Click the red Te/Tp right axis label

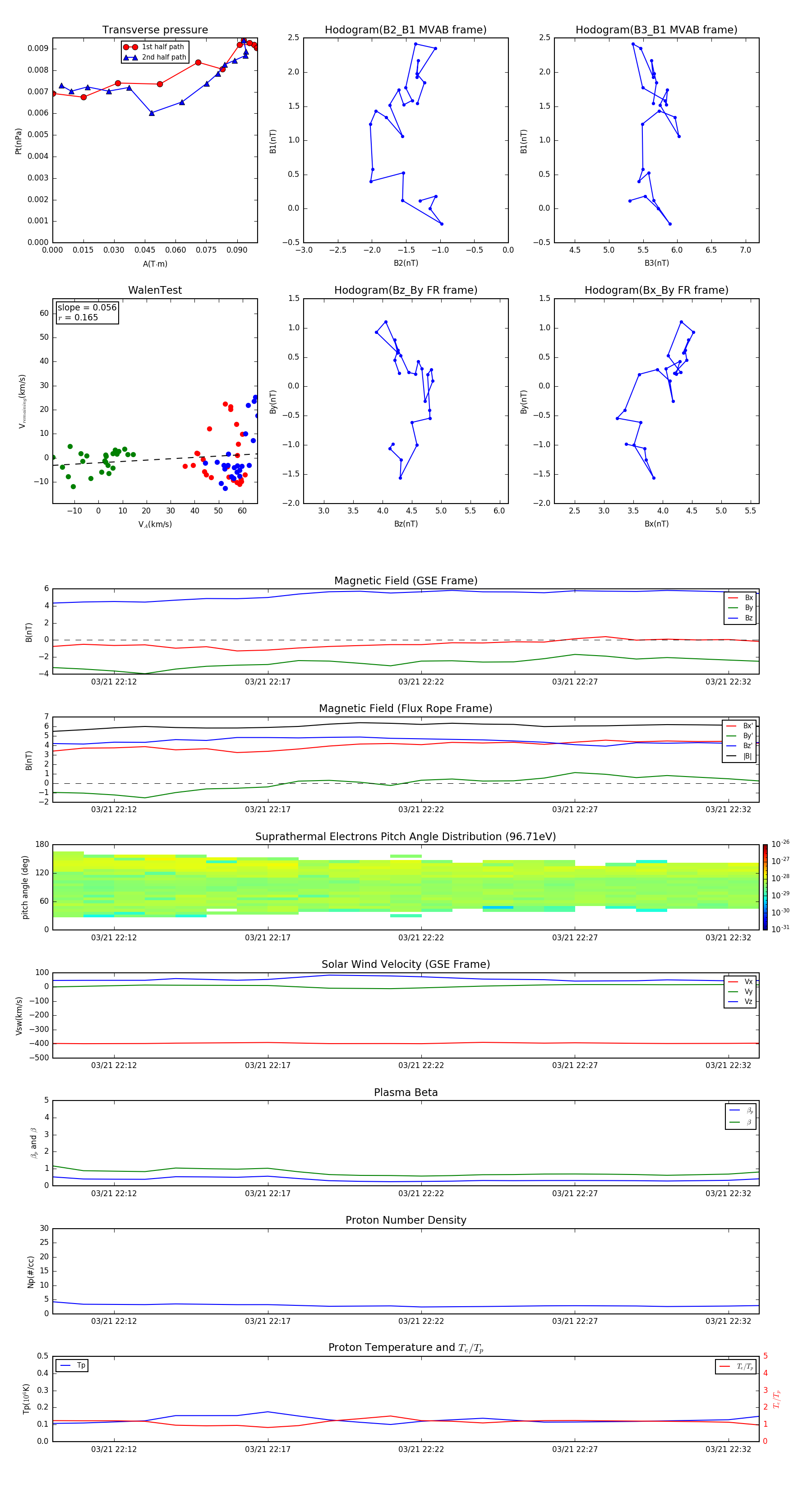776,1399
